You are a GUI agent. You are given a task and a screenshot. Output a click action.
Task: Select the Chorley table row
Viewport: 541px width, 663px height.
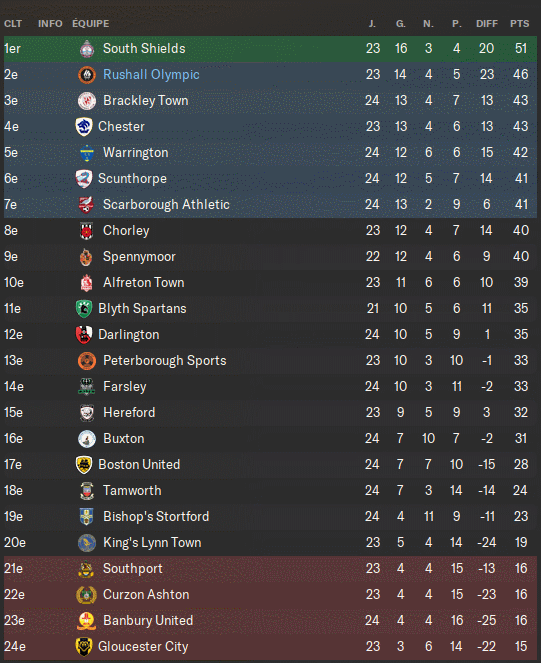[x=270, y=230]
